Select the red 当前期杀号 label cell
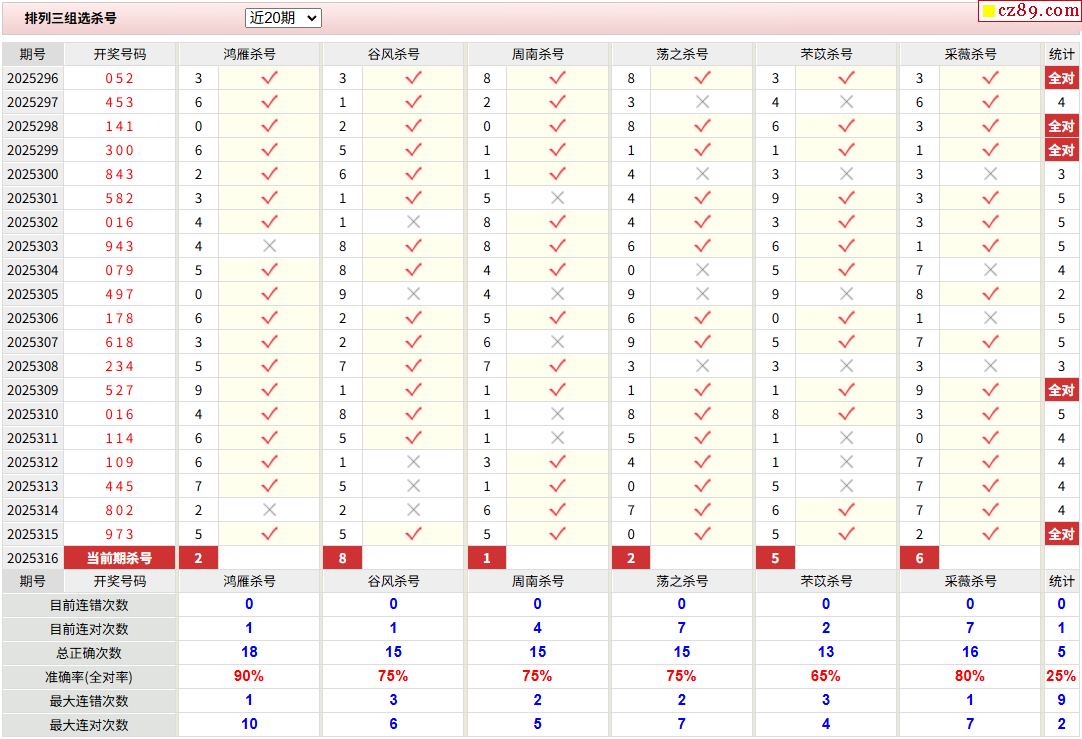 (120, 558)
